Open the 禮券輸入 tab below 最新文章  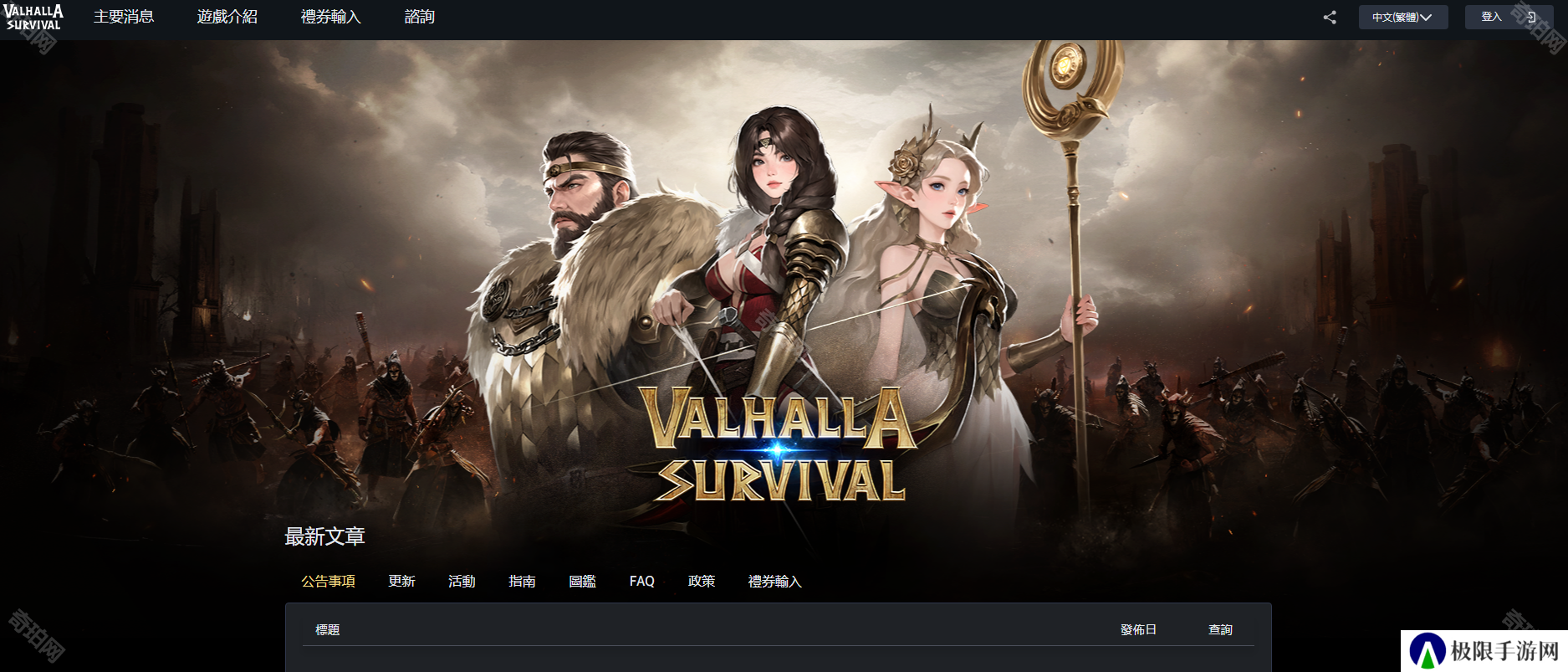click(774, 581)
